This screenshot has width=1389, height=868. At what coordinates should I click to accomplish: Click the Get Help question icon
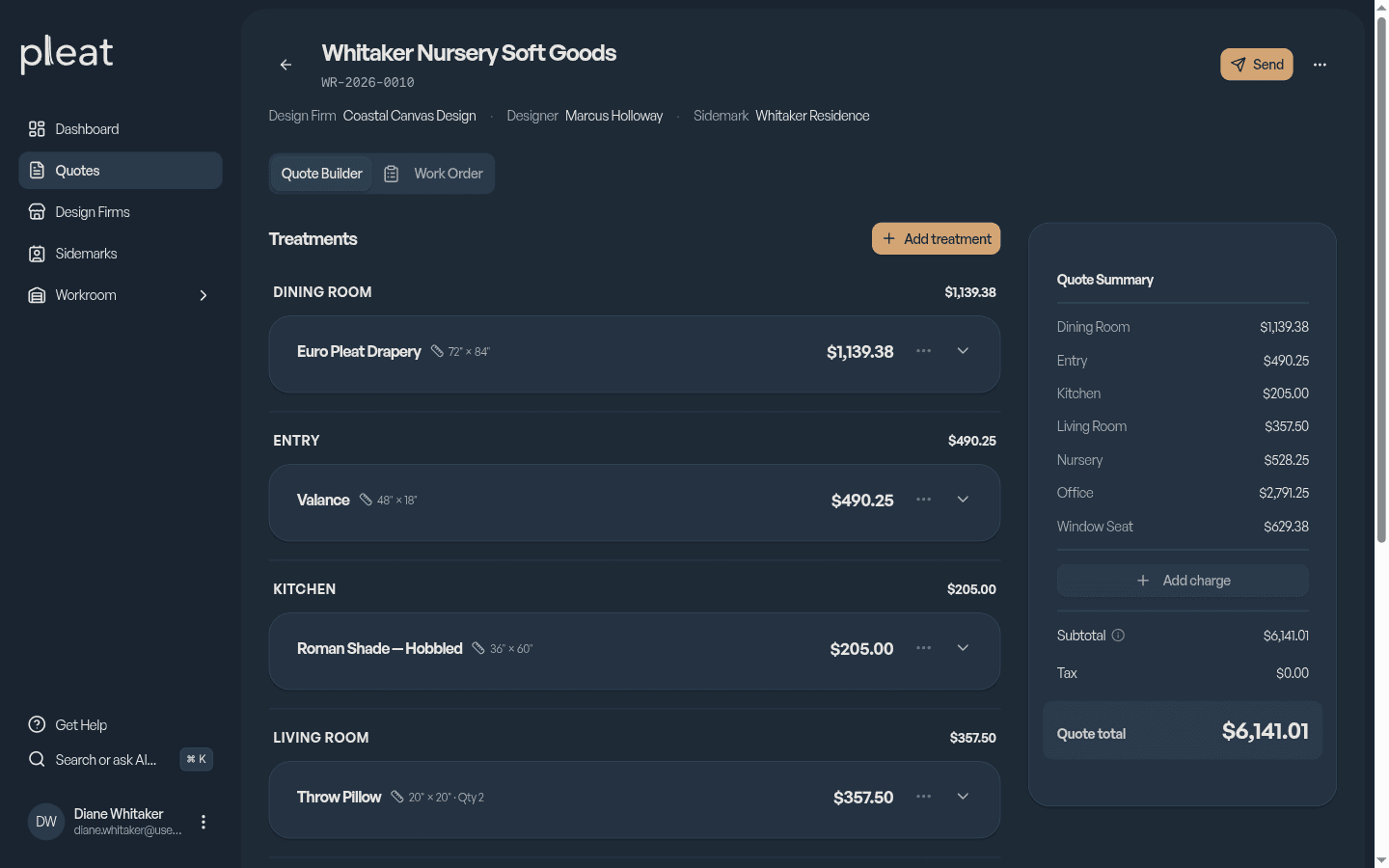[x=37, y=725]
